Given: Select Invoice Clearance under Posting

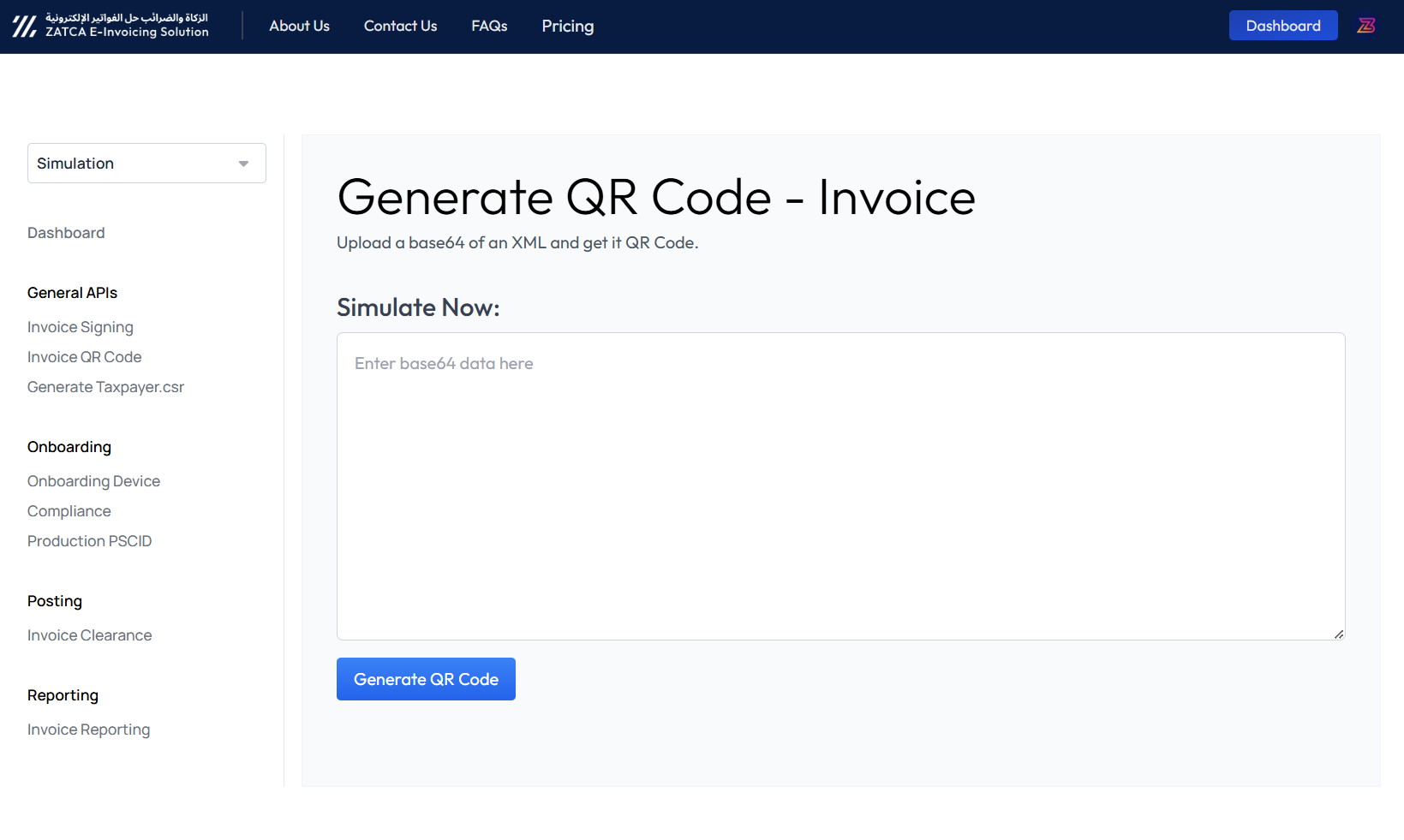Looking at the screenshot, I should click(x=89, y=634).
